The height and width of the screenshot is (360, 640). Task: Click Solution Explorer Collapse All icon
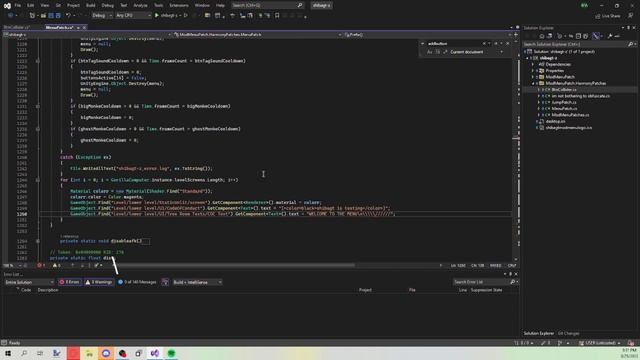(578, 36)
